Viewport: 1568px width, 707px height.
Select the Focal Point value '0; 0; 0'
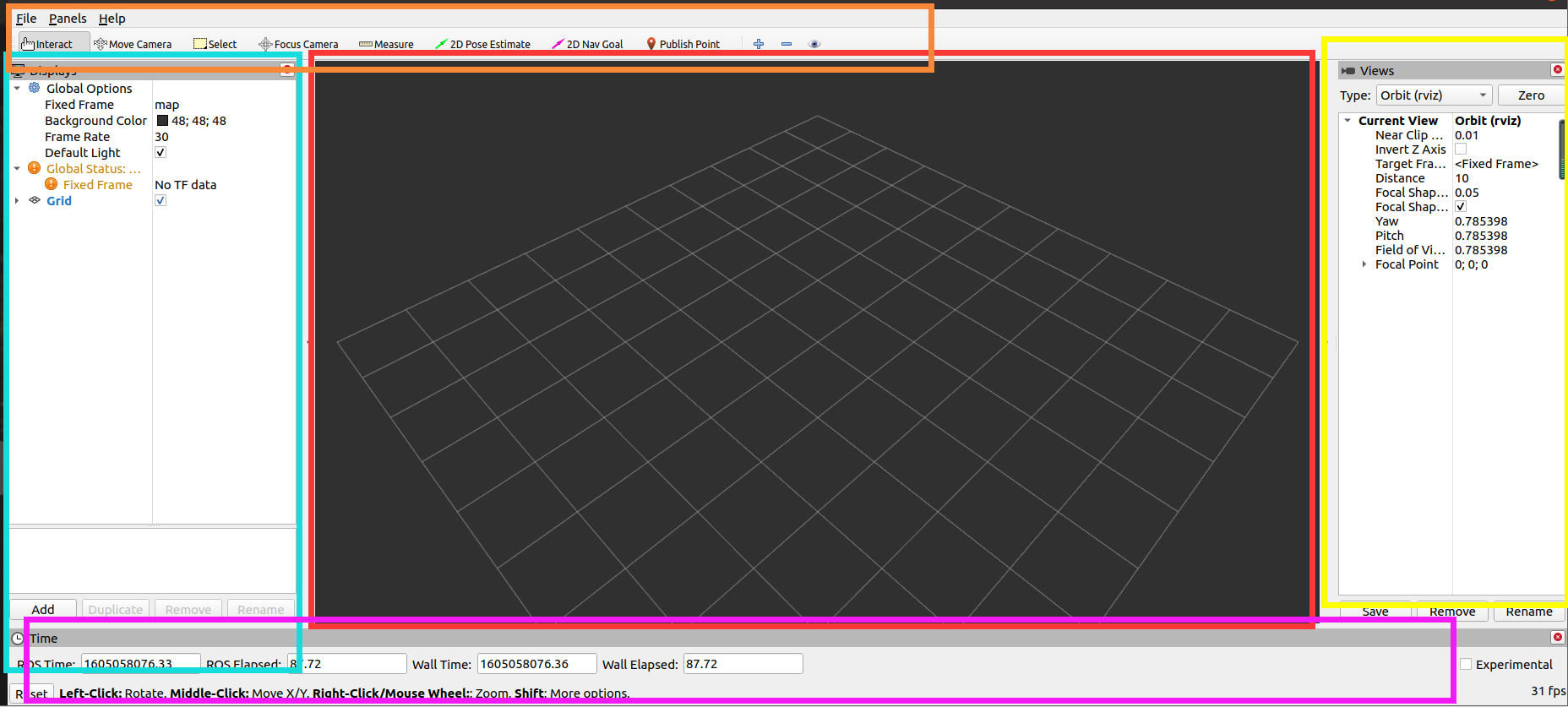pos(1471,264)
